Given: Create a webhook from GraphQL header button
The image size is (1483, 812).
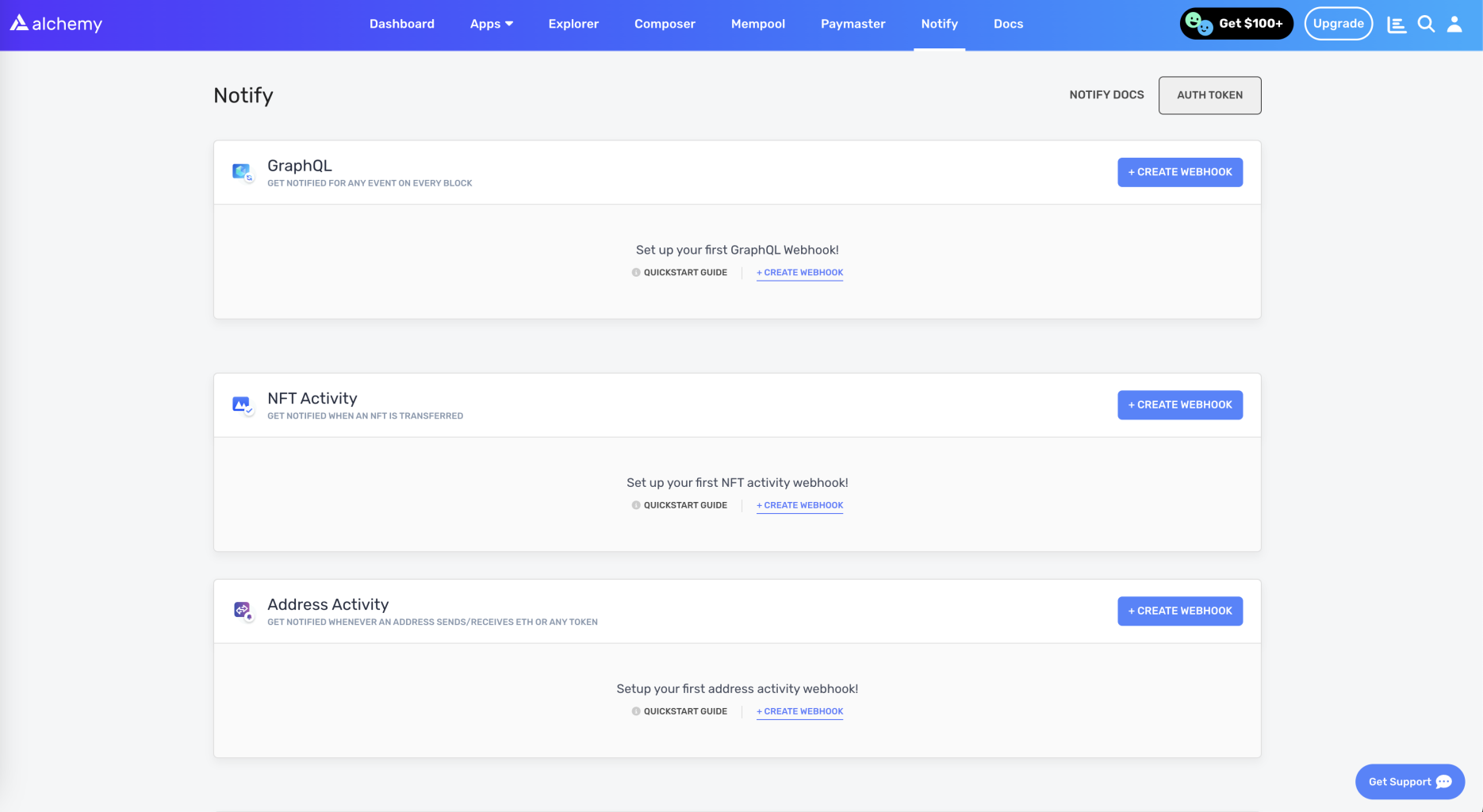Looking at the screenshot, I should click(1180, 172).
